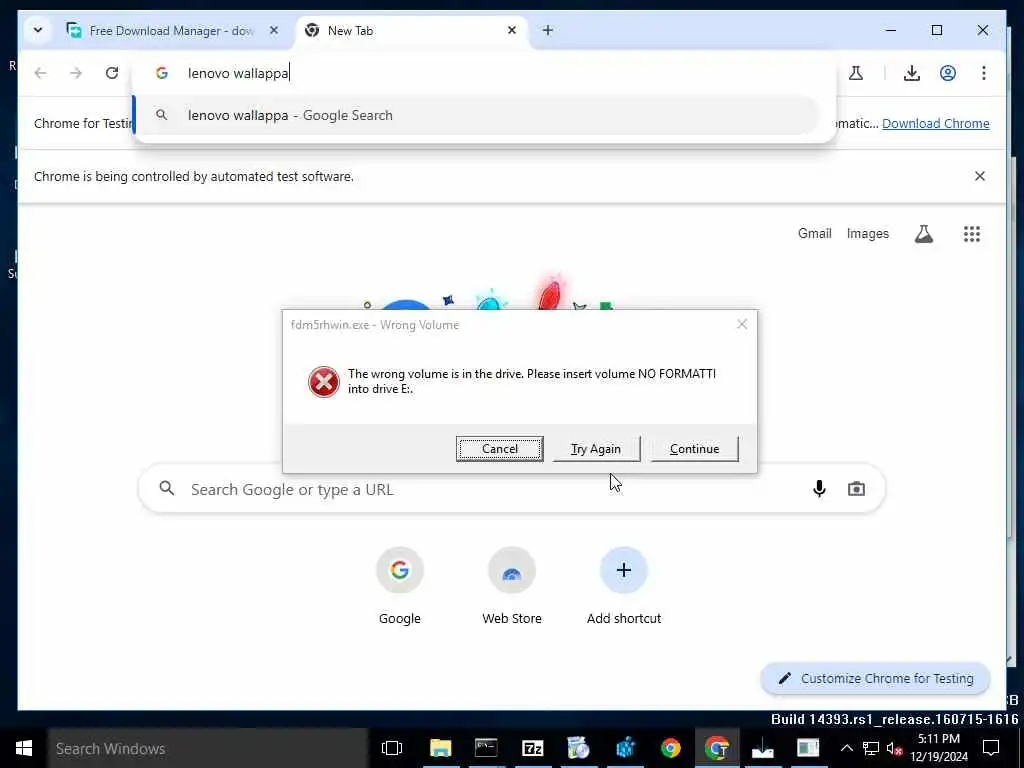The image size is (1024, 768).
Task: Open the download tray taskbar icon
Action: (762, 748)
